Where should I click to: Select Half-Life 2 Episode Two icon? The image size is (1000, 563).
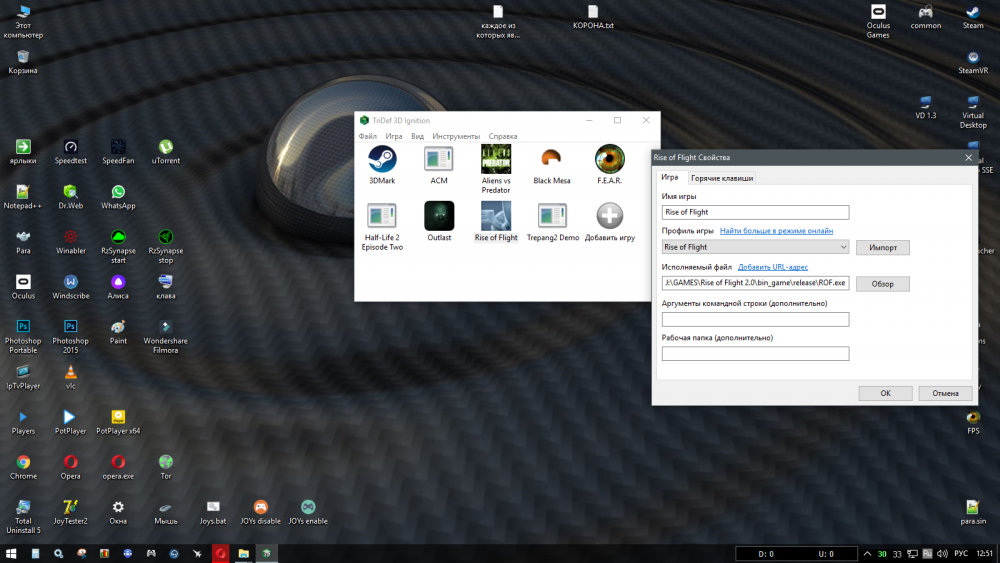point(382,216)
